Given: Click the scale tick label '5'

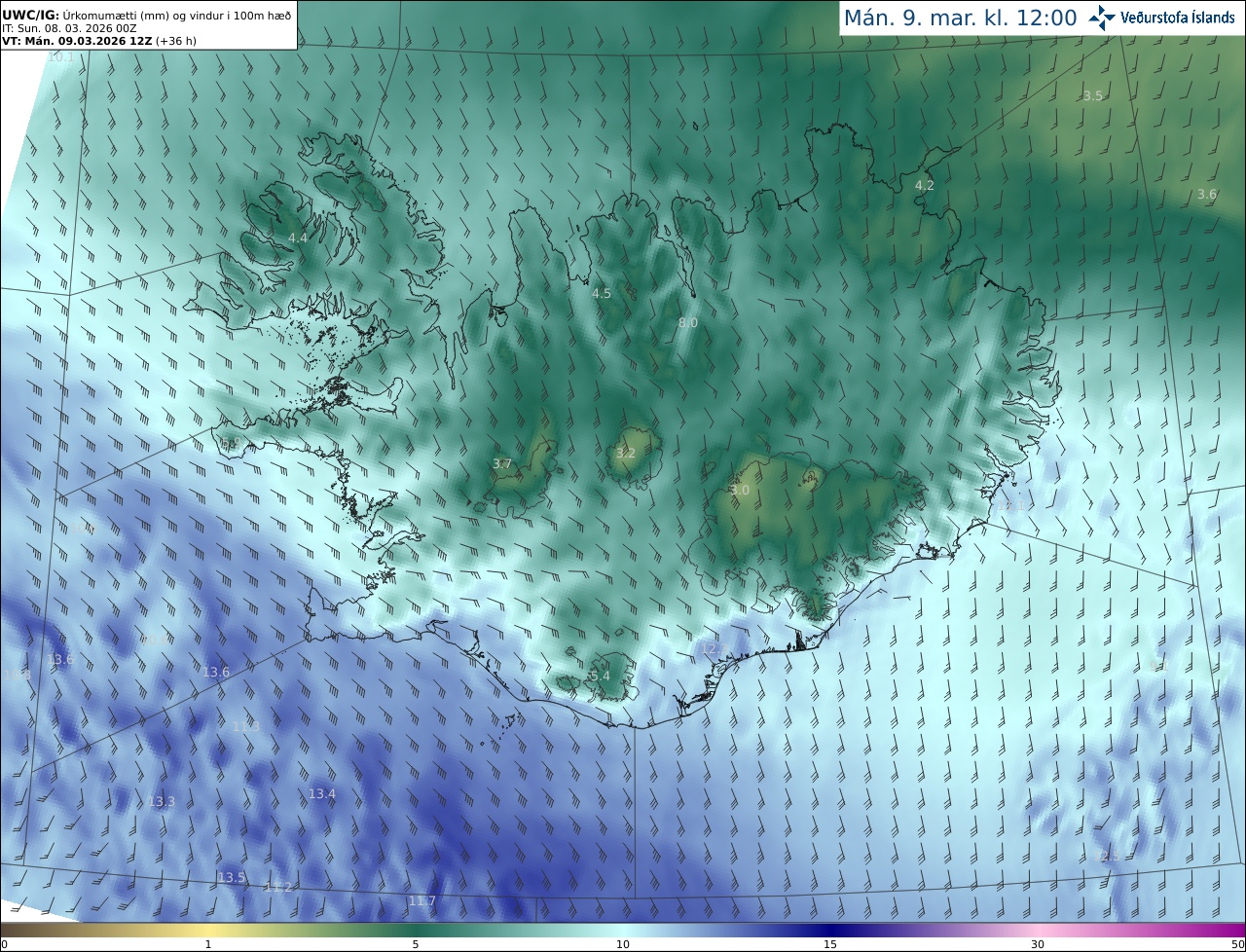Looking at the screenshot, I should click(x=416, y=944).
